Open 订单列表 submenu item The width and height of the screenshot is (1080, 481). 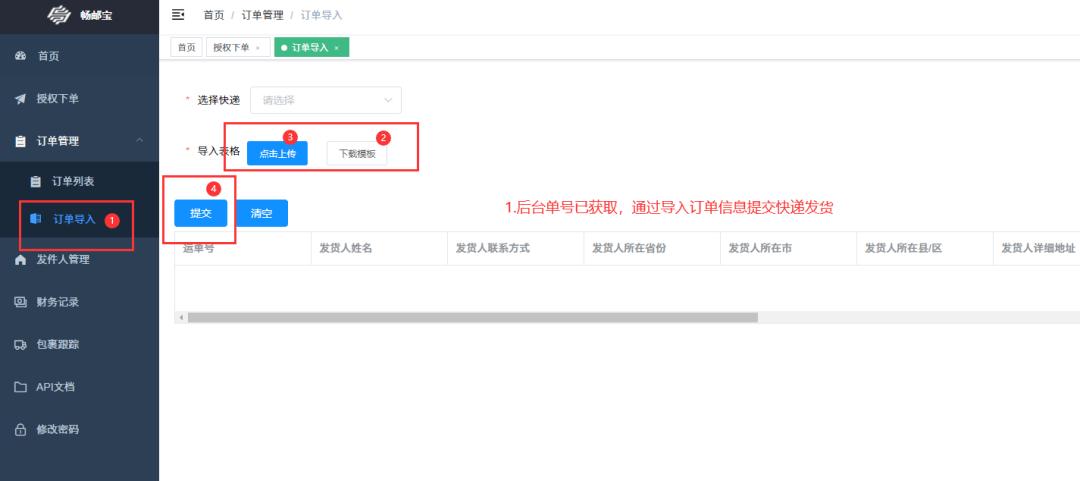coord(79,182)
